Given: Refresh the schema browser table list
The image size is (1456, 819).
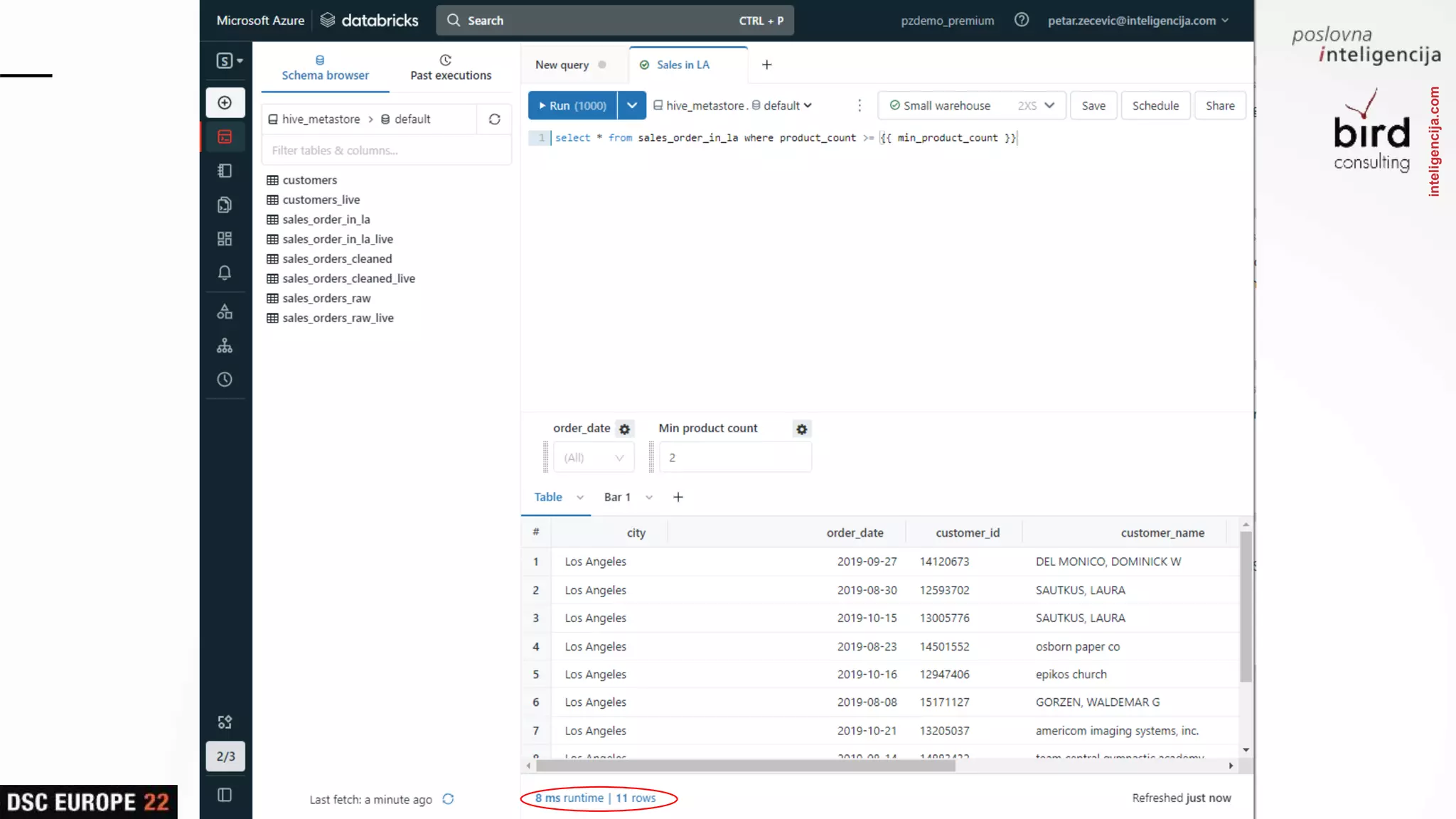Looking at the screenshot, I should (x=494, y=119).
